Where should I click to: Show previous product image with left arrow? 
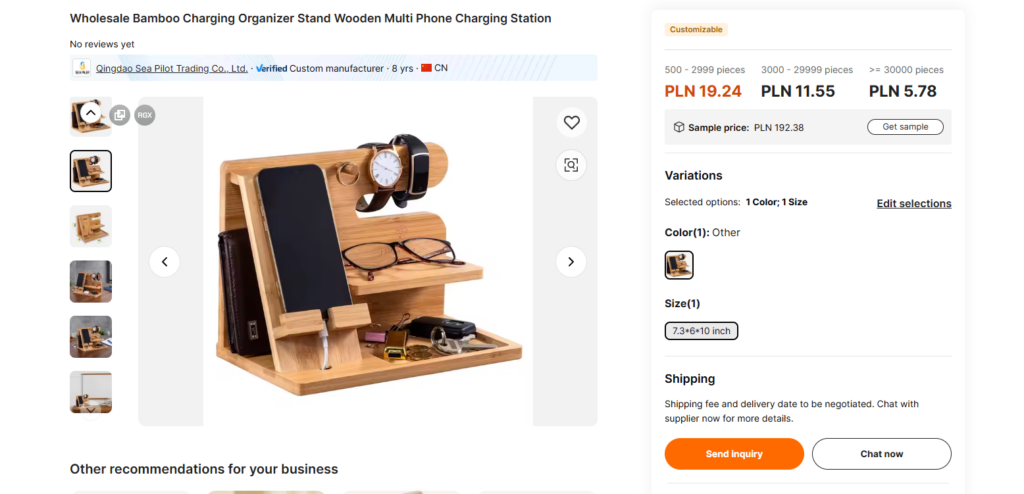(165, 262)
